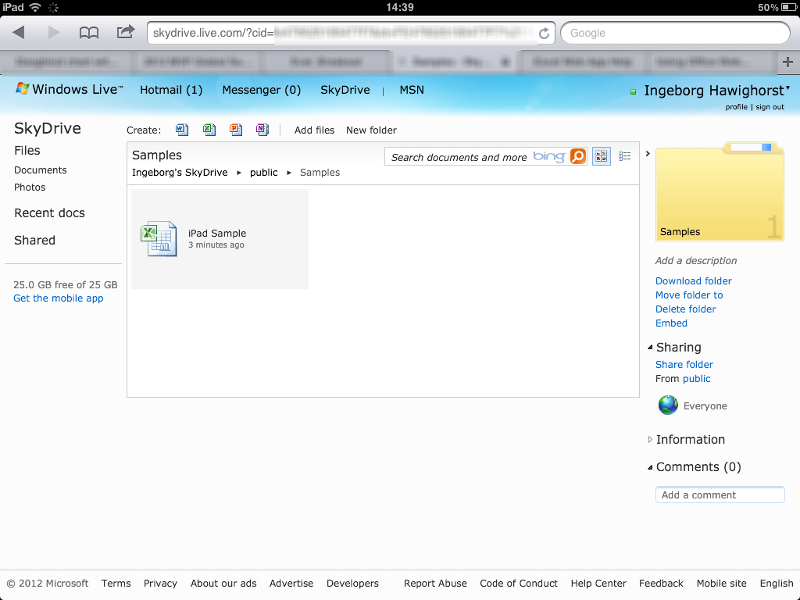This screenshot has height=600, width=800.
Task: Click Add a description
Action: (x=696, y=261)
